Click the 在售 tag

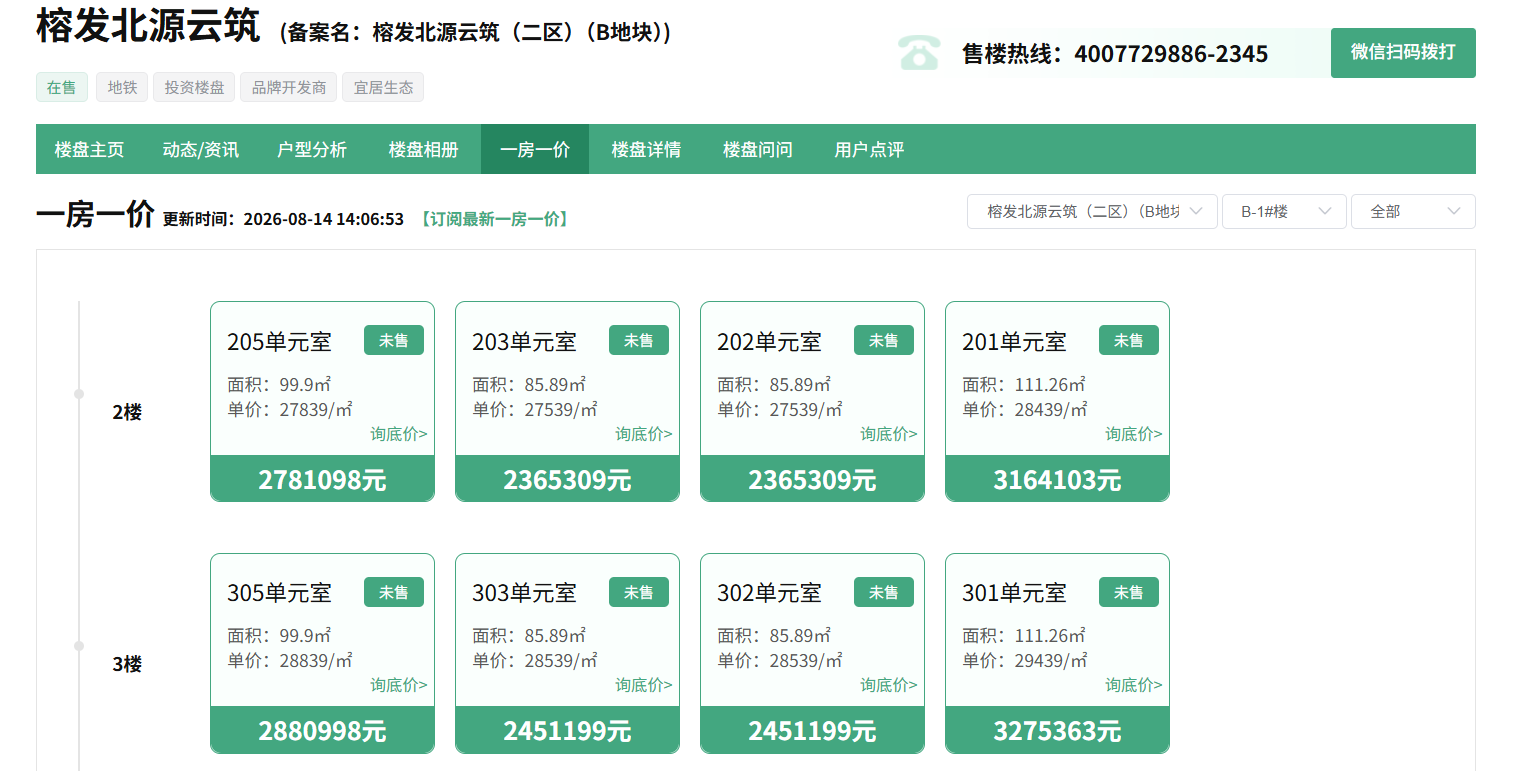62,87
